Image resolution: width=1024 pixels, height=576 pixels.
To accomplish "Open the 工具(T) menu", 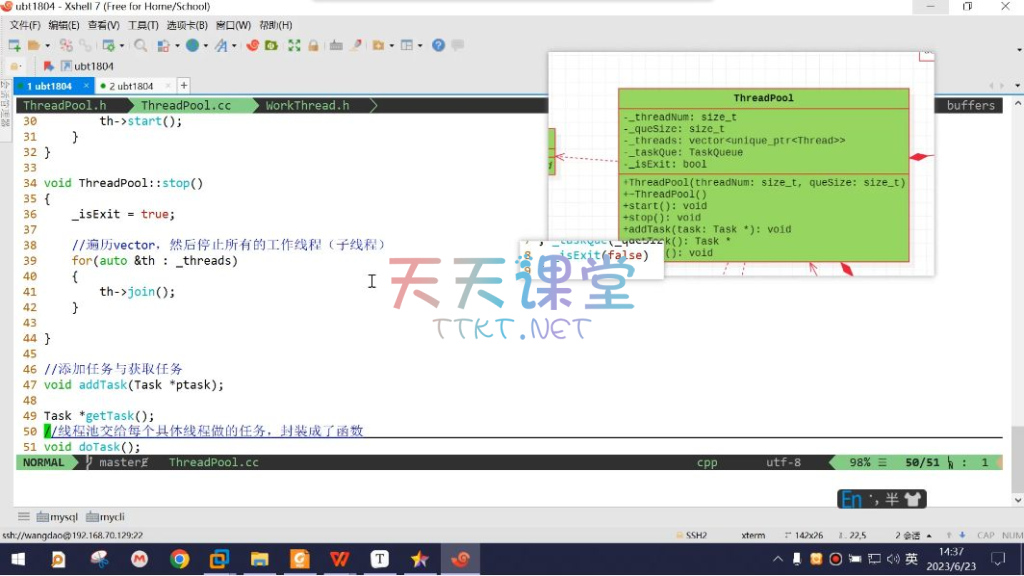I will (x=143, y=25).
